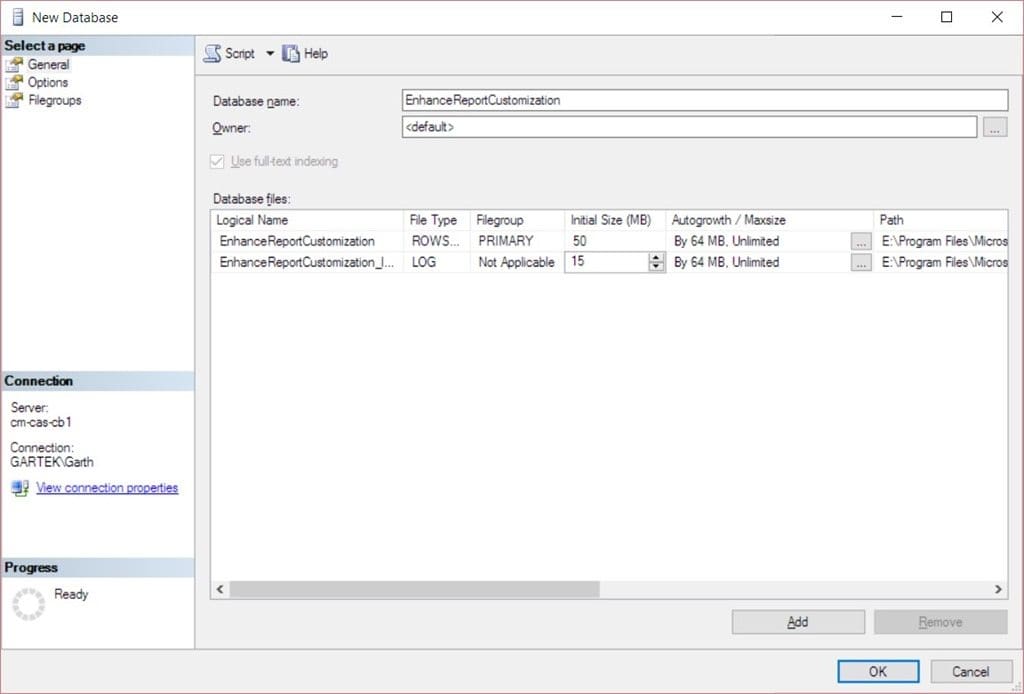Click the Owner input field
Screen dimensions: 1024x694
click(x=689, y=127)
